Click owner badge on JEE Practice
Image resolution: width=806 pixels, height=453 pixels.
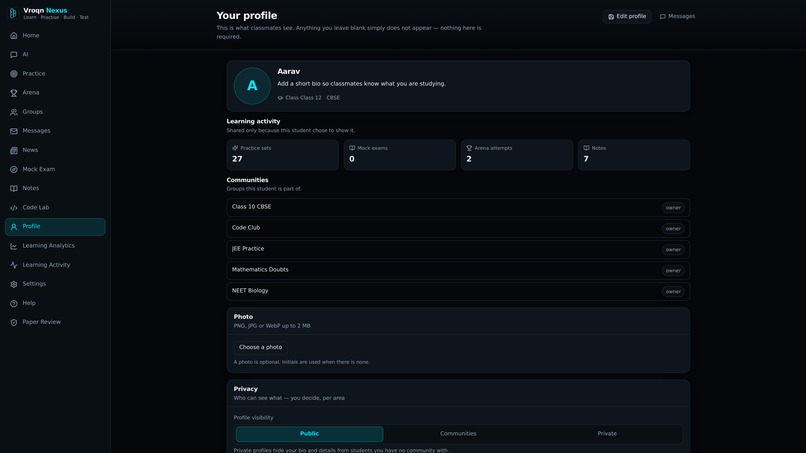point(673,250)
